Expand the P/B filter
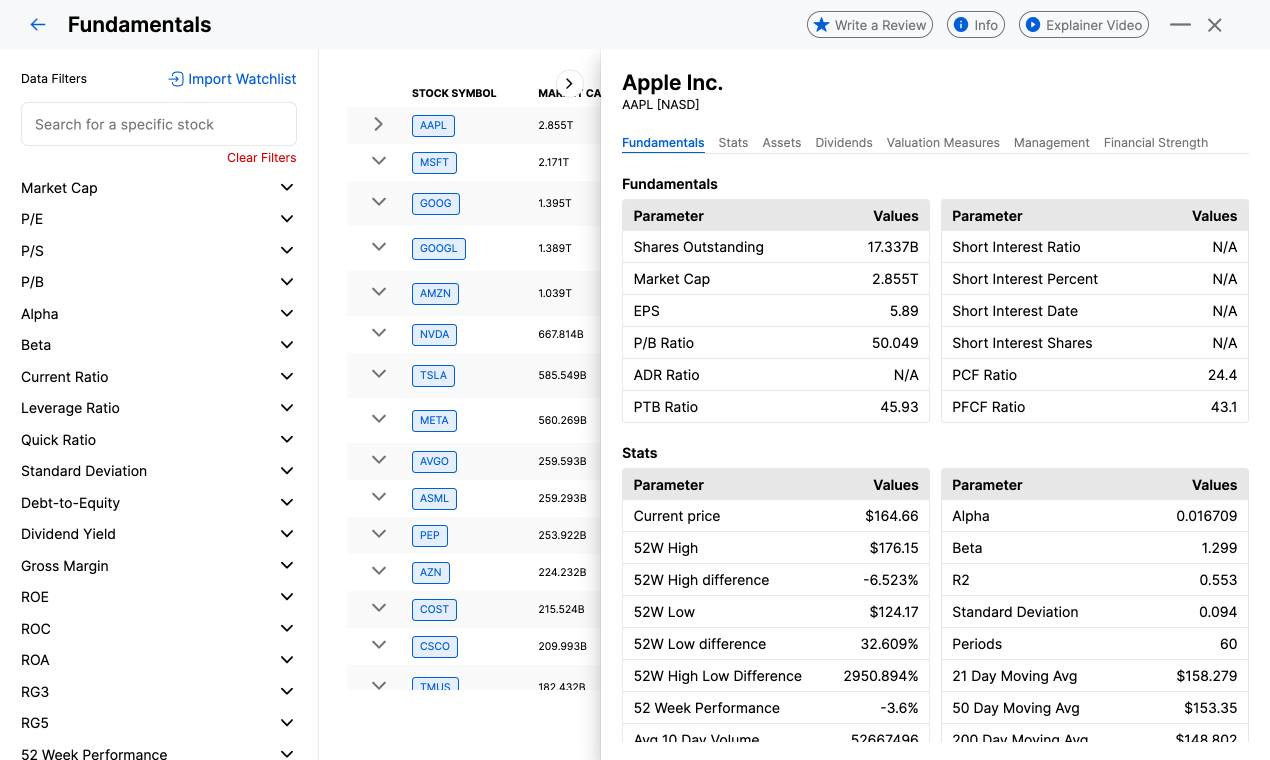This screenshot has height=760, width=1270. pos(159,282)
